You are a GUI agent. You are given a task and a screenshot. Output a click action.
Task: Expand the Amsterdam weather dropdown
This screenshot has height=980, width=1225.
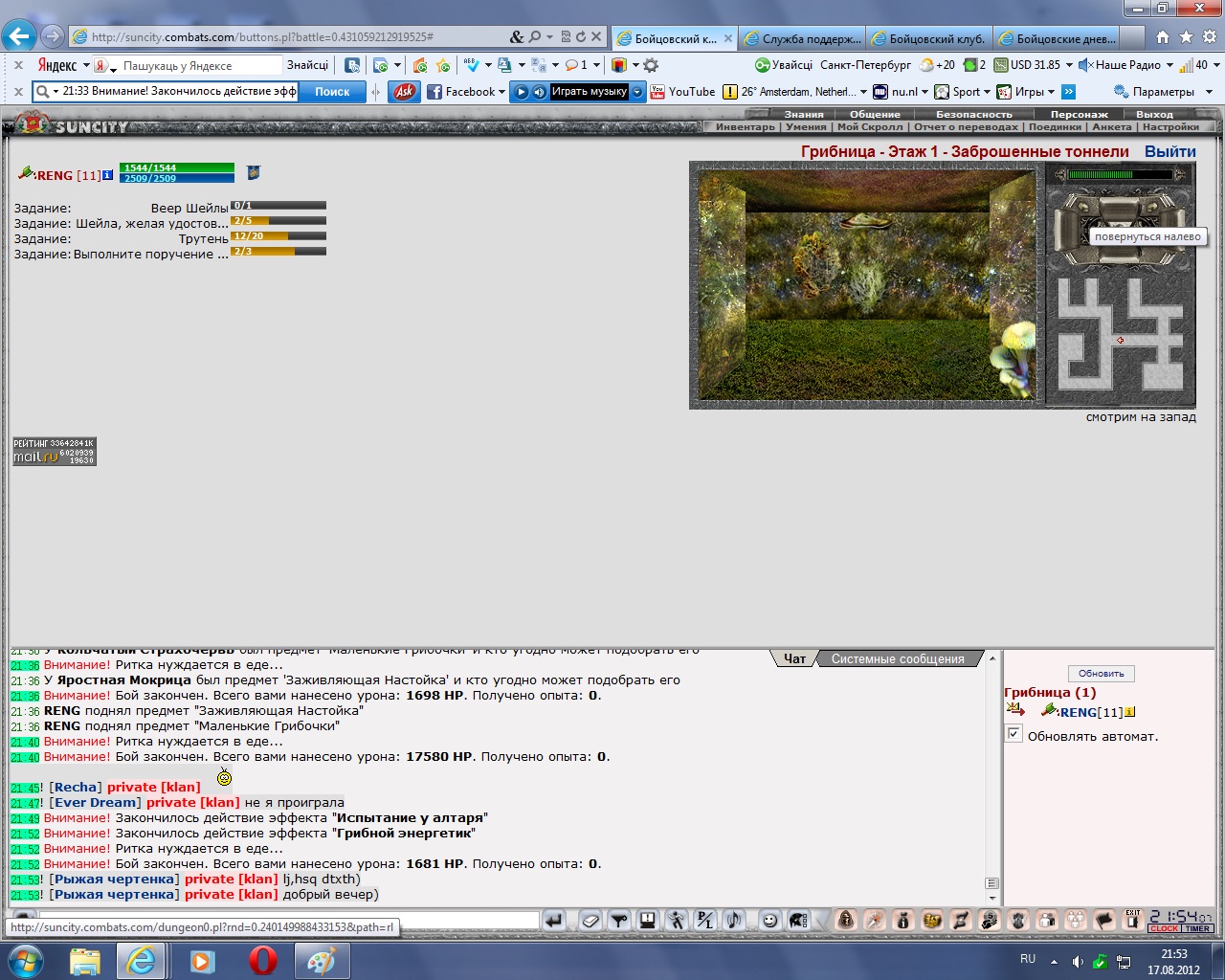coord(863,92)
